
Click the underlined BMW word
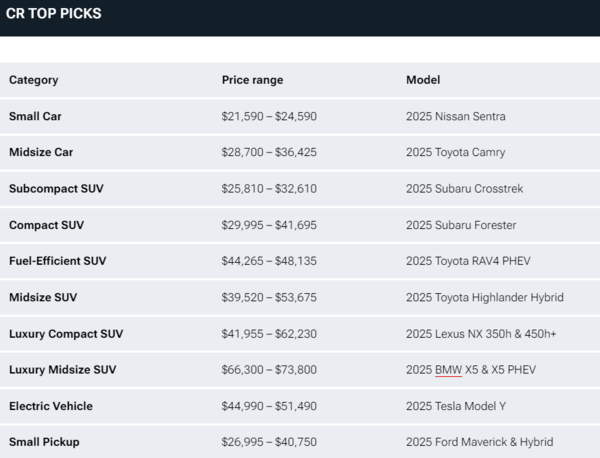point(448,370)
